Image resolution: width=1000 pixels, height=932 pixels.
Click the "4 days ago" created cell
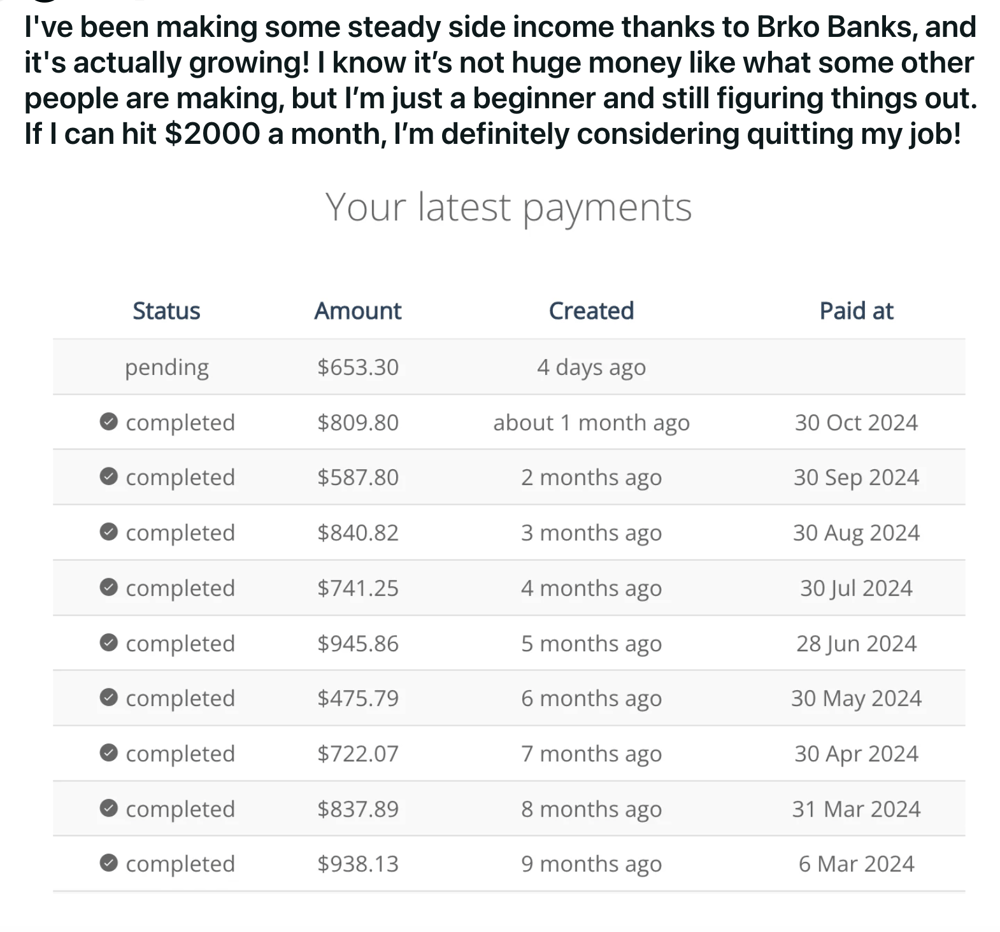(591, 367)
